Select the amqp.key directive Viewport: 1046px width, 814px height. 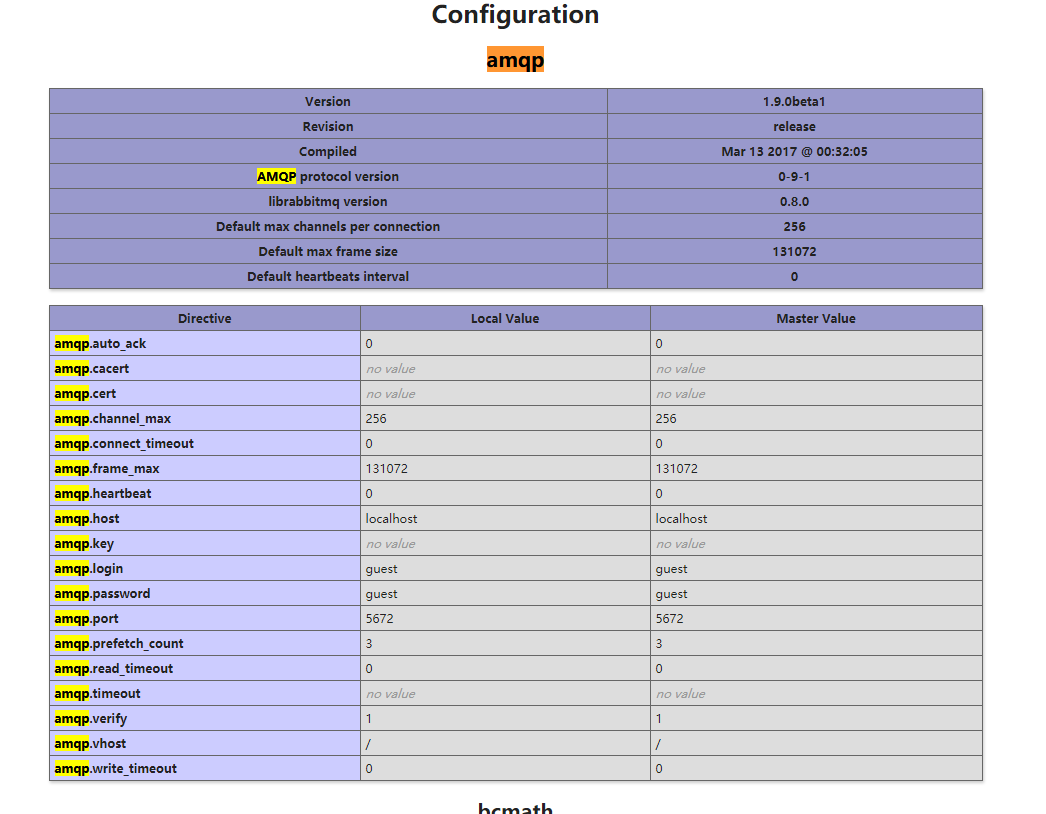pyautogui.click(x=84, y=544)
